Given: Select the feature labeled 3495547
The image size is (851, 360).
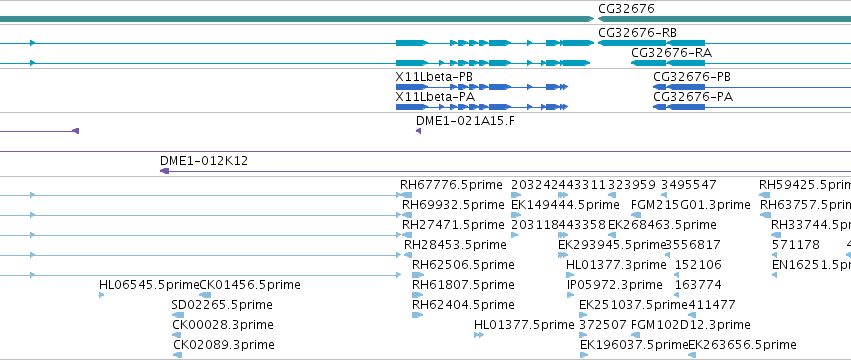Looking at the screenshot, I should click(689, 185).
